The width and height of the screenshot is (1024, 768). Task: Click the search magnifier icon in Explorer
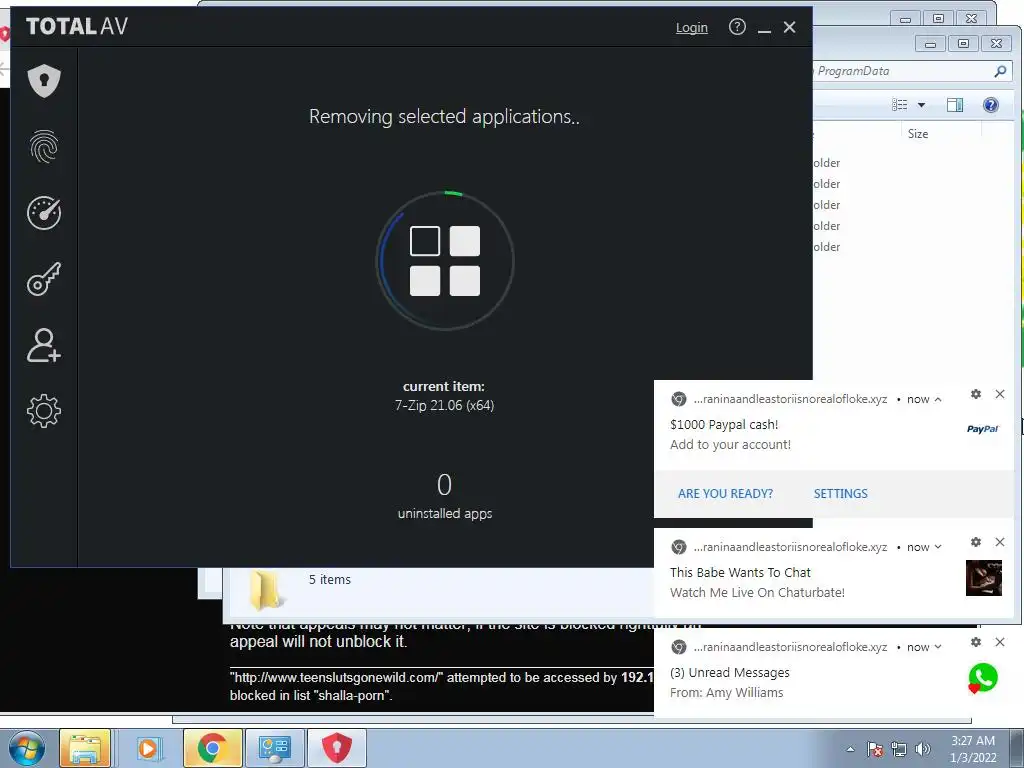(1000, 71)
